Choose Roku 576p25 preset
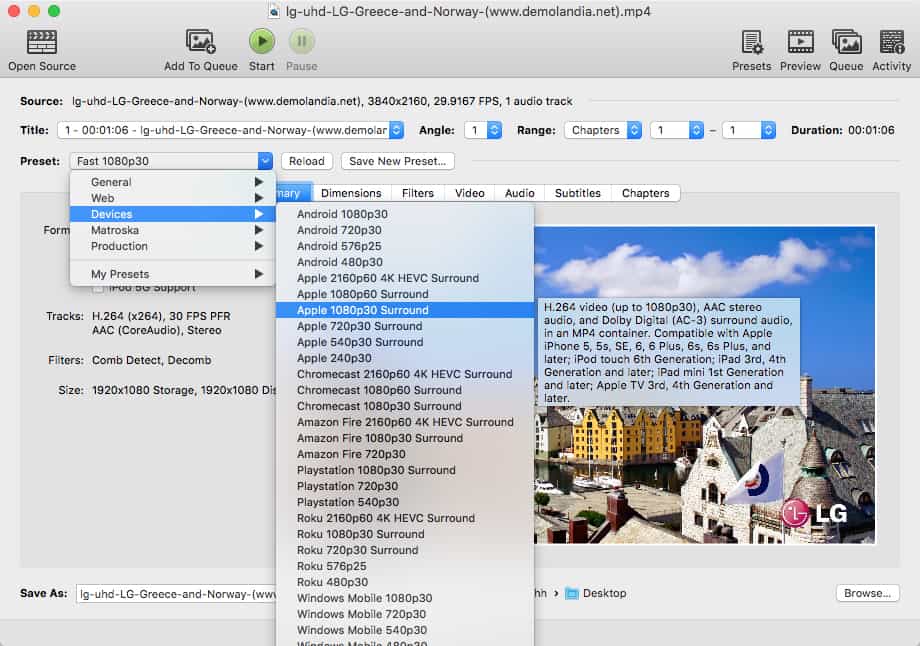 (x=405, y=566)
